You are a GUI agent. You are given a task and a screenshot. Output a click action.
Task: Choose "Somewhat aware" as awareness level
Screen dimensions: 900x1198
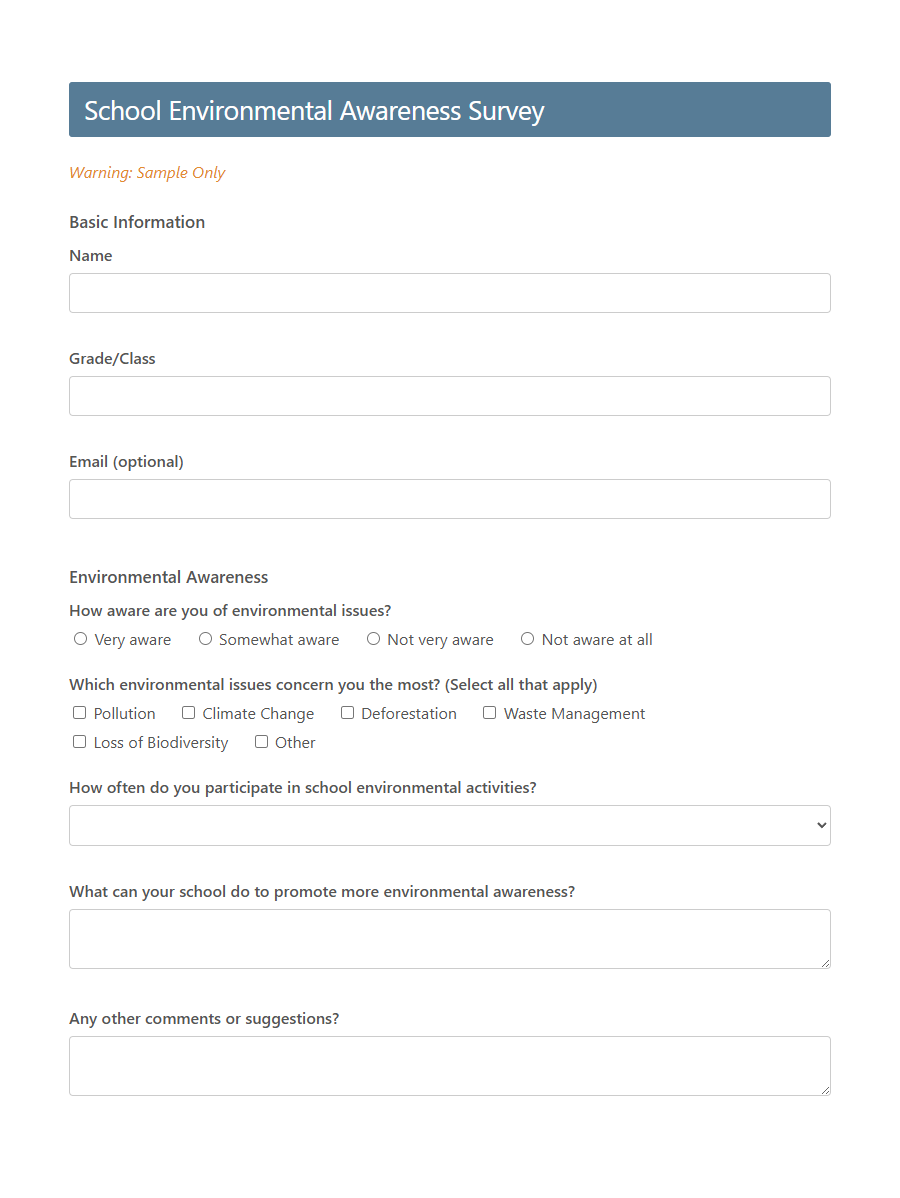(205, 638)
